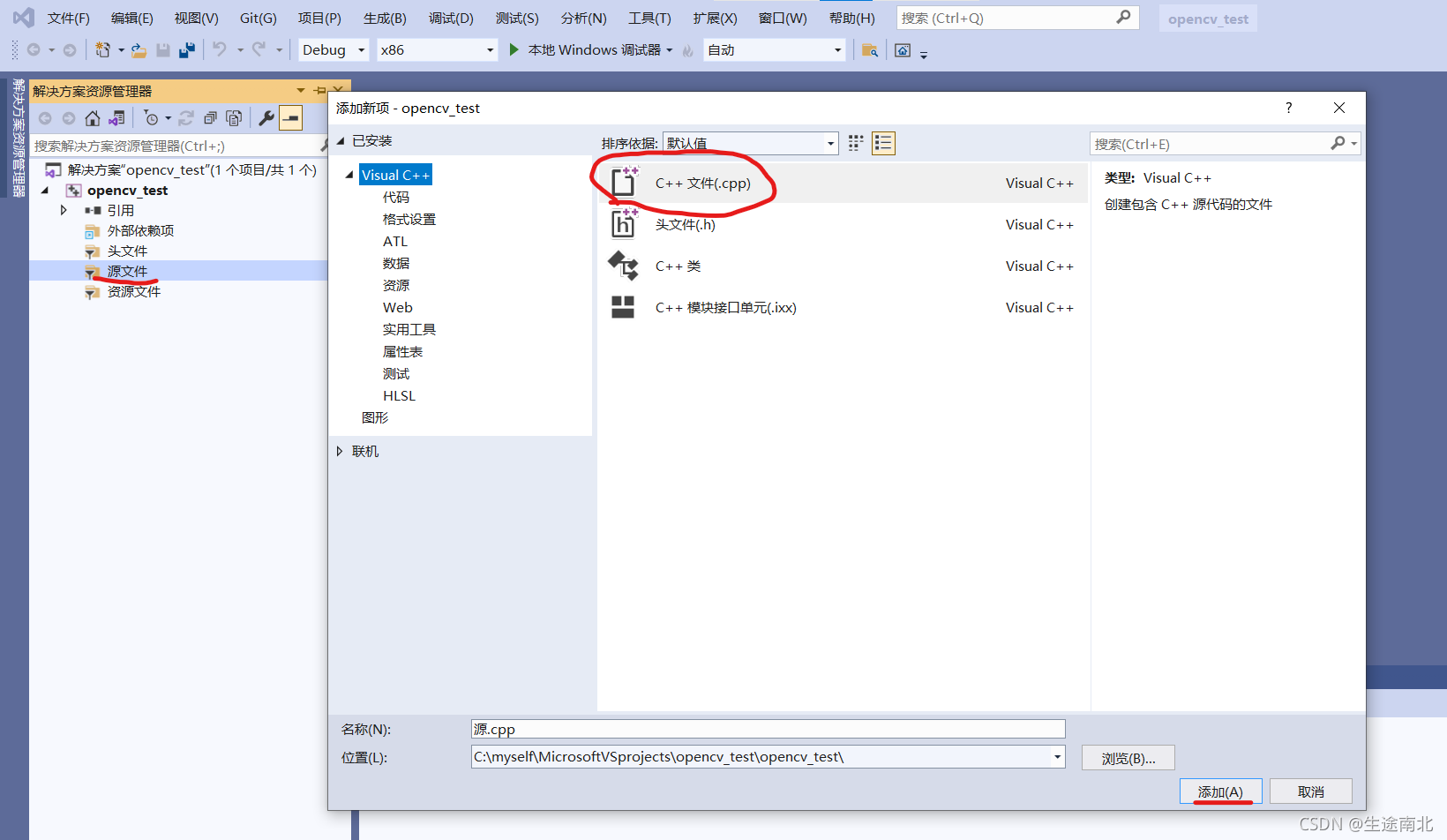Image resolution: width=1447 pixels, height=840 pixels.
Task: Click the search magnifier in the dialog search box
Action: [1338, 143]
